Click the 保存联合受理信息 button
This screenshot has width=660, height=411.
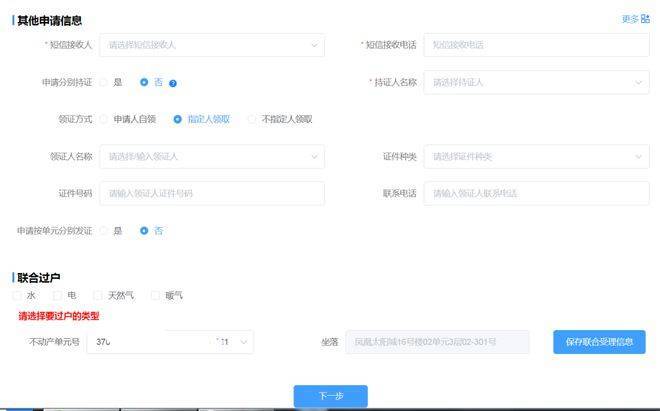click(599, 342)
